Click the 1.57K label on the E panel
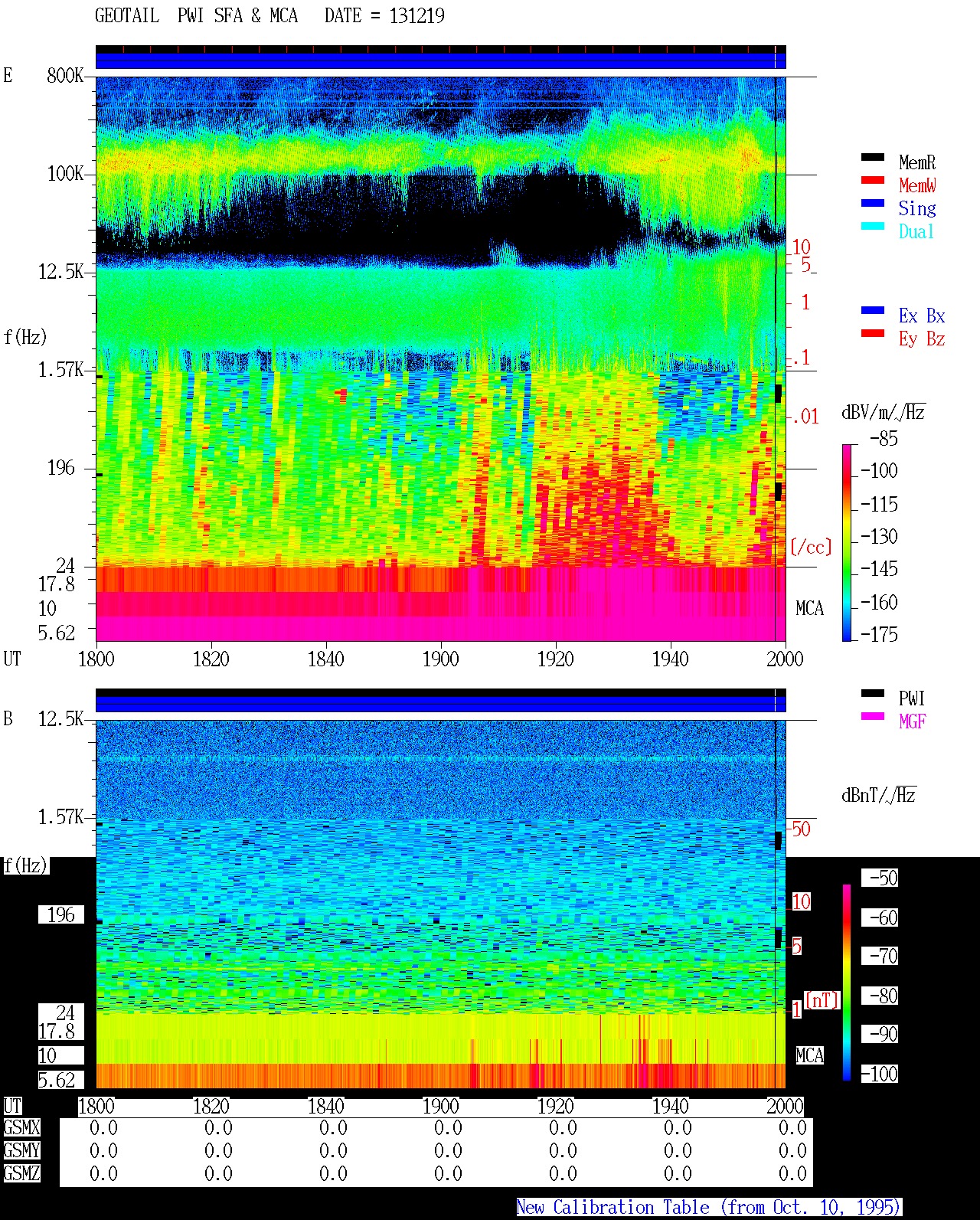The width and height of the screenshot is (980, 1220). click(x=61, y=370)
